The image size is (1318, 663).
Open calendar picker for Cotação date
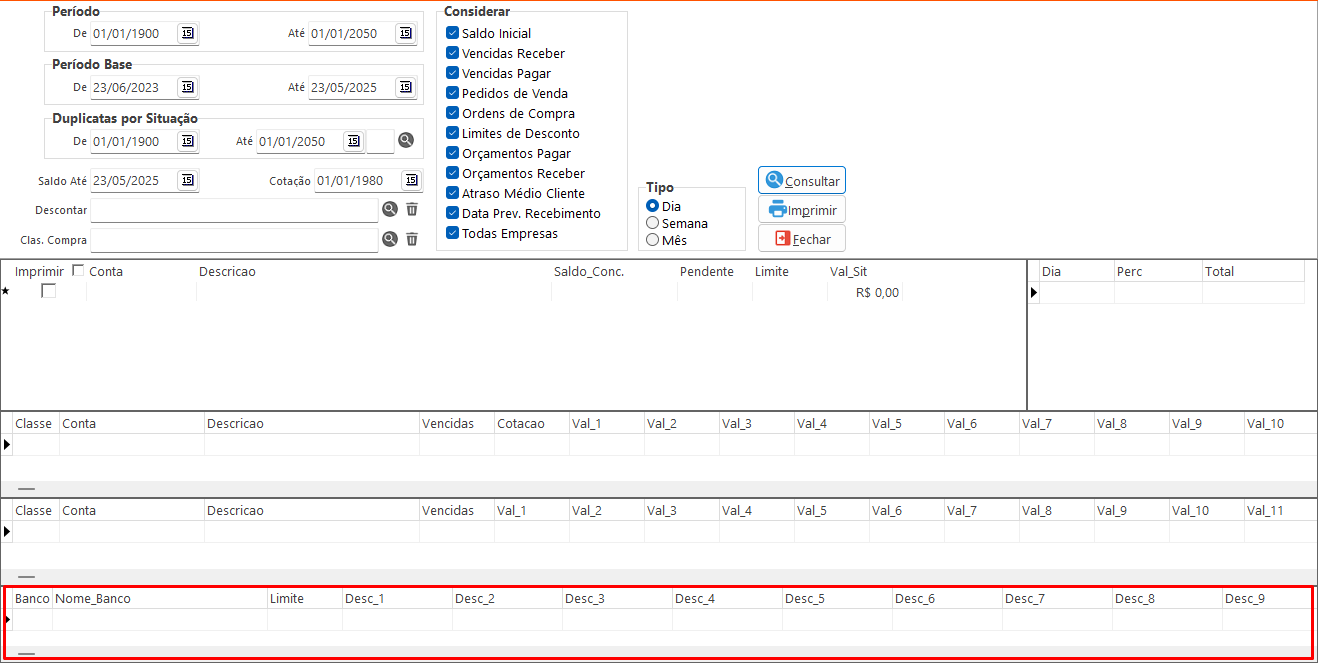(411, 181)
